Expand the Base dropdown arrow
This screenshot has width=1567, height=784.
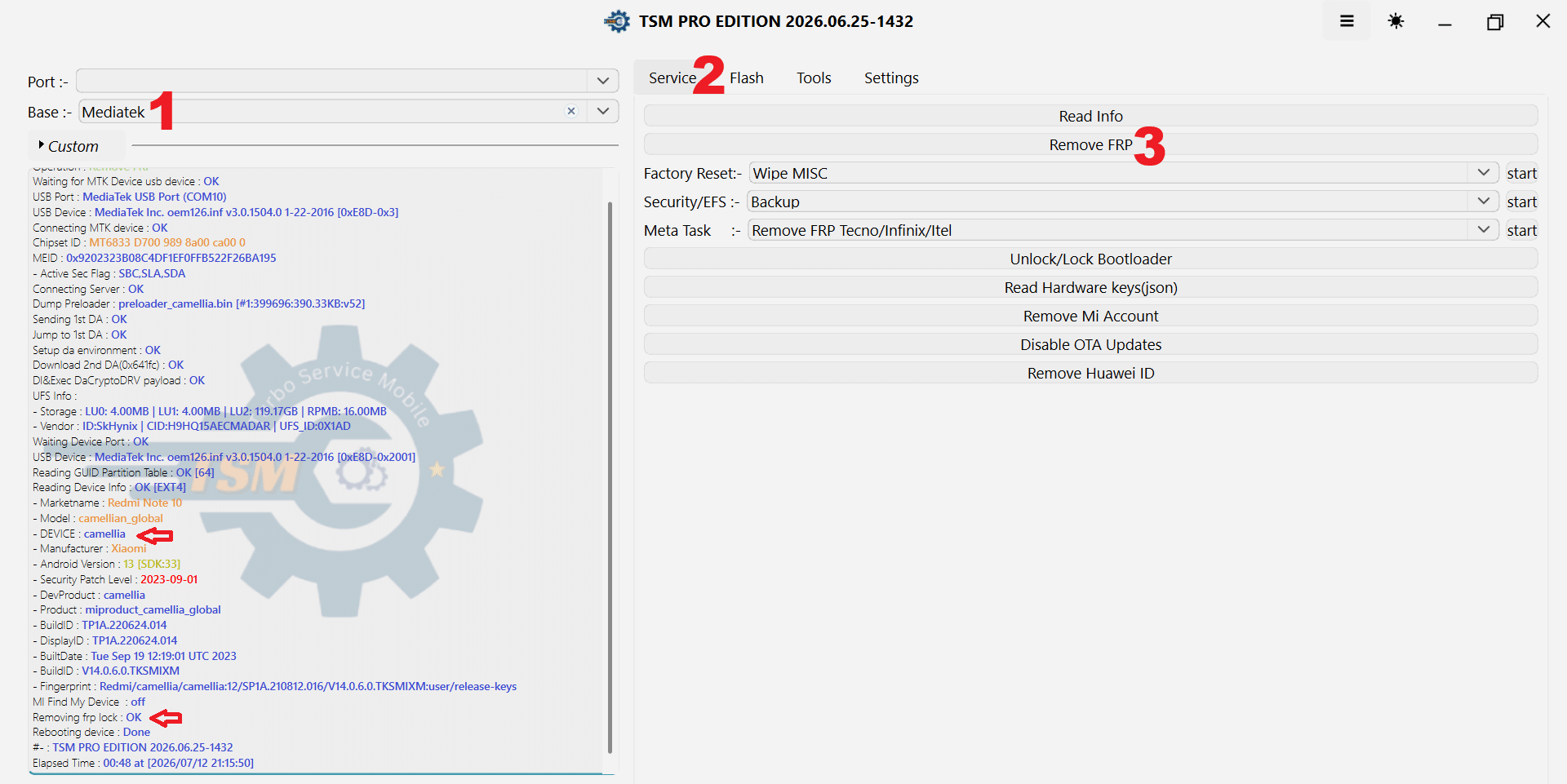603,112
